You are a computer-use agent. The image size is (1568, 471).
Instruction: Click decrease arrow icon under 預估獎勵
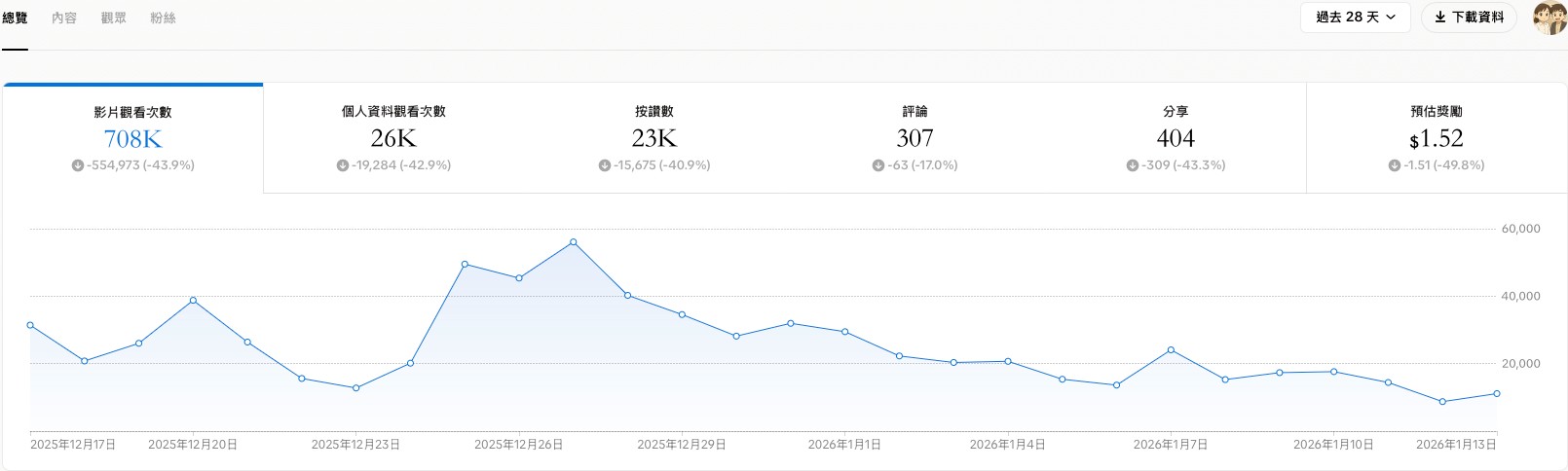[1395, 165]
